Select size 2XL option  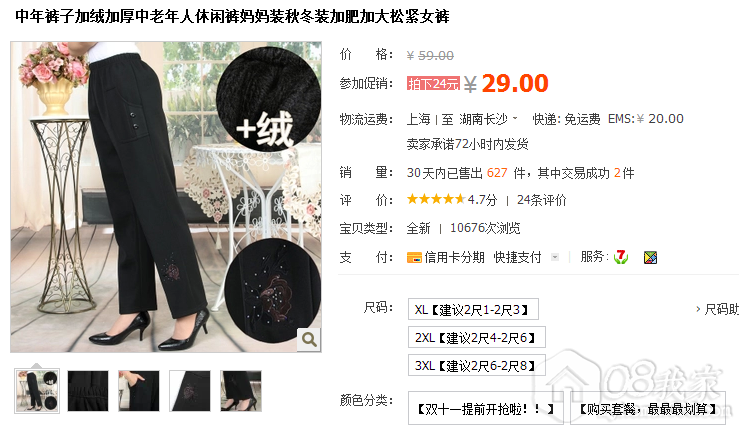[x=476, y=337]
